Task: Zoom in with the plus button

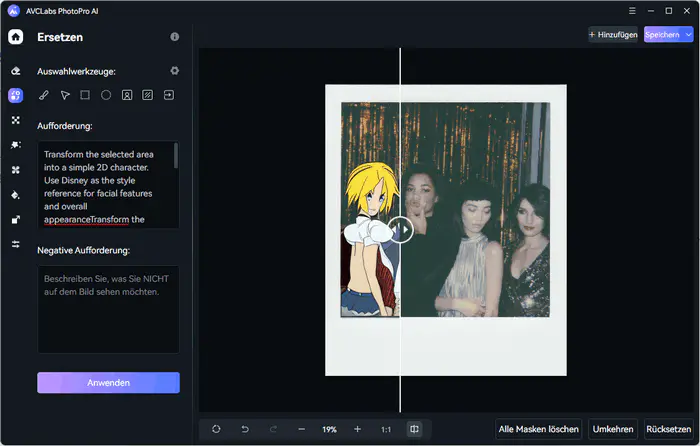Action: click(357, 429)
